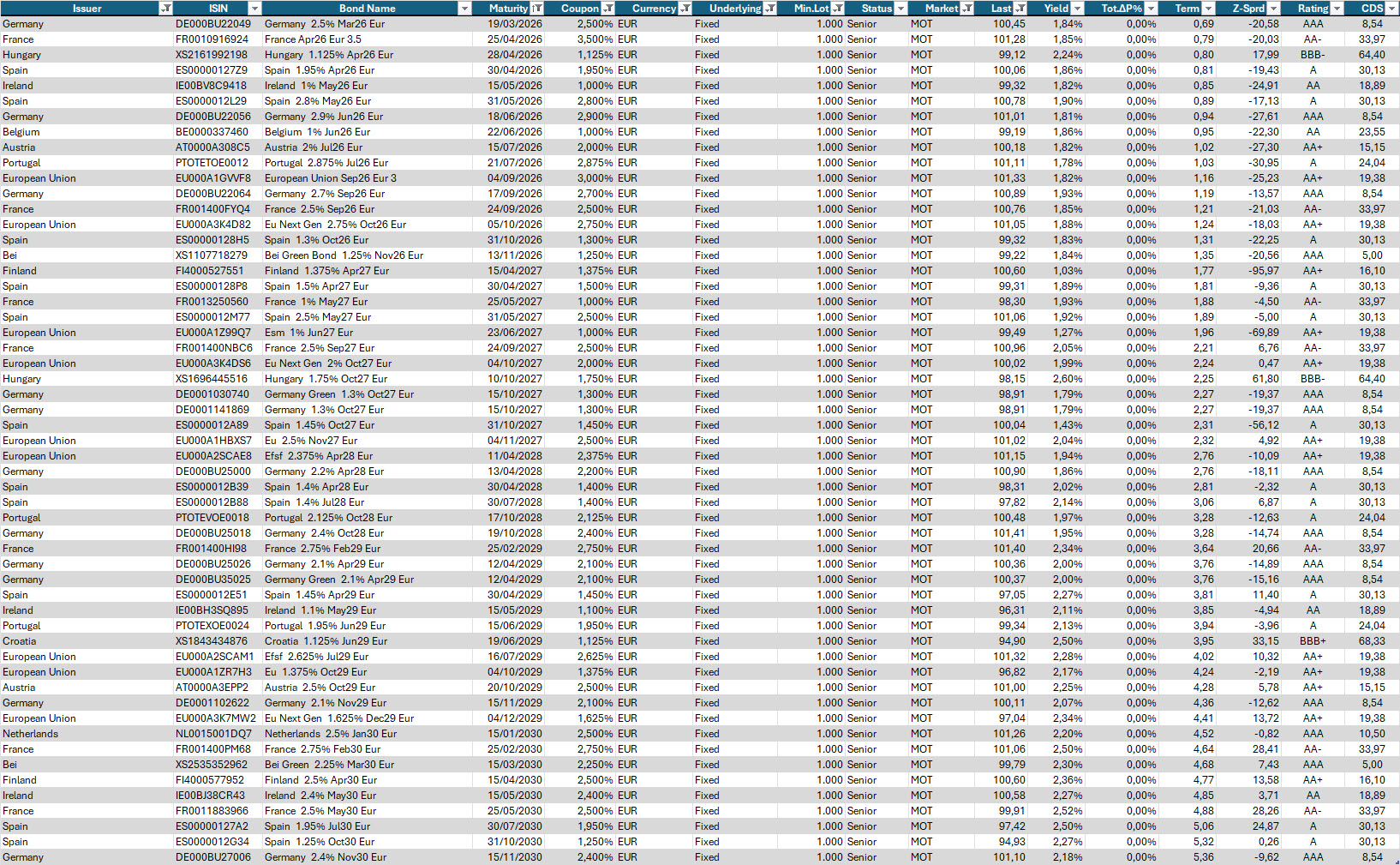This screenshot has height=865, width=1400.
Task: Open the Coupon column filter icon
Action: coord(607,9)
